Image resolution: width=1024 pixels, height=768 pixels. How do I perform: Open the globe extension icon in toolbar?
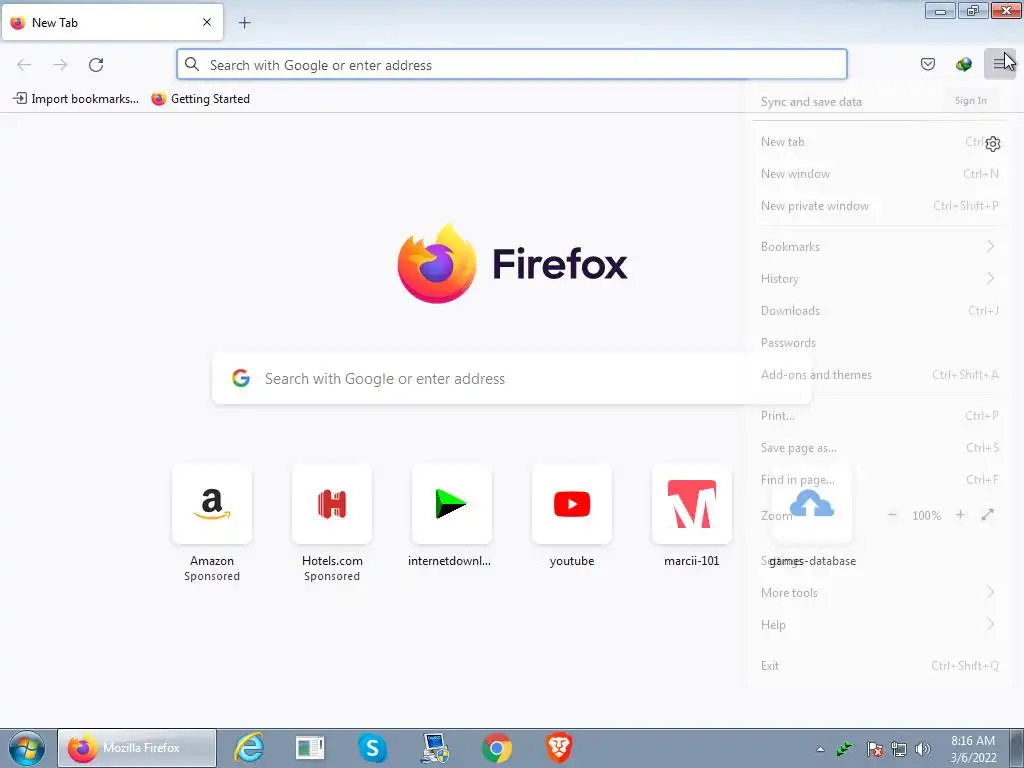(x=963, y=64)
